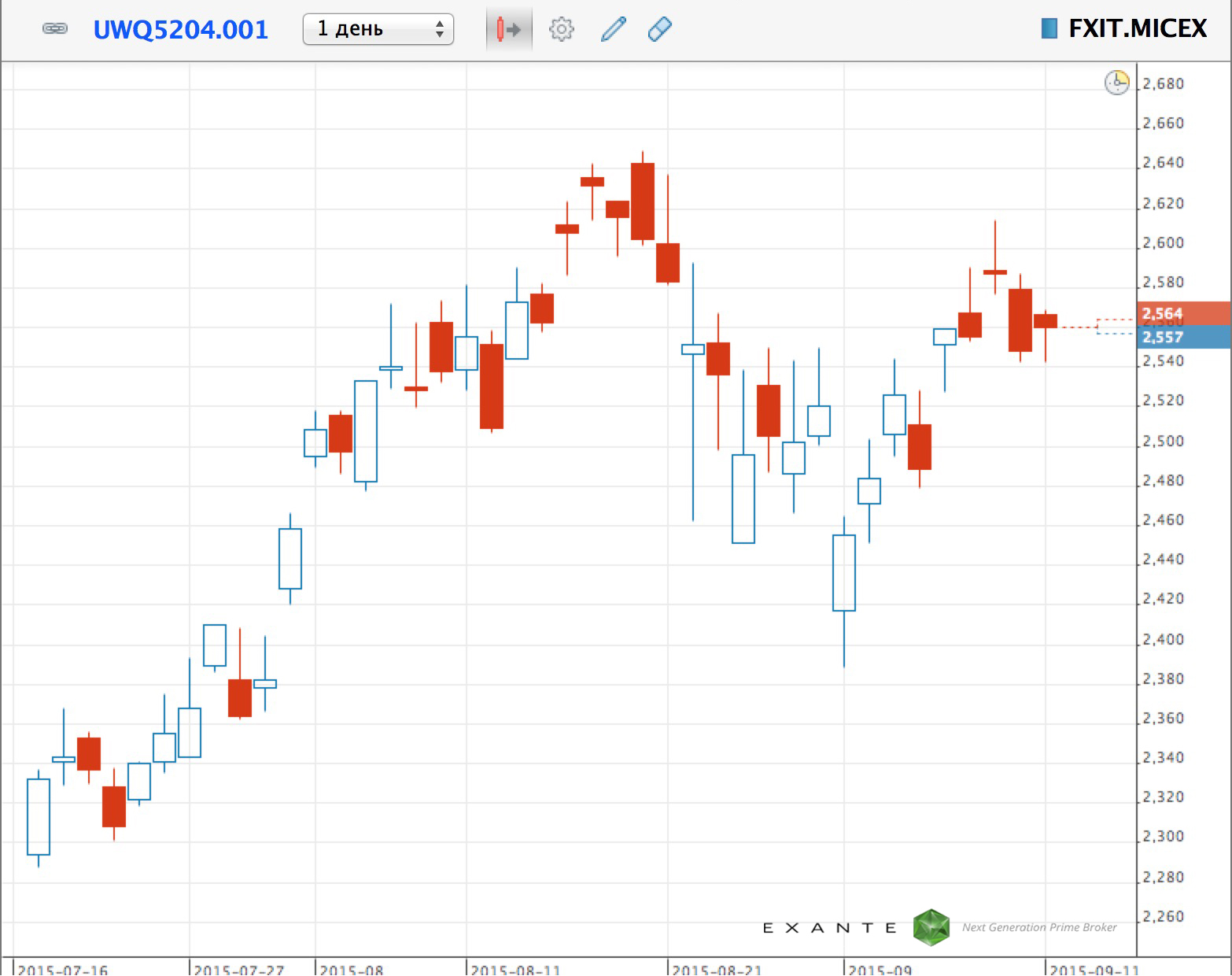The image size is (1232, 976).
Task: Select the pencil drawing tool
Action: pos(613,30)
